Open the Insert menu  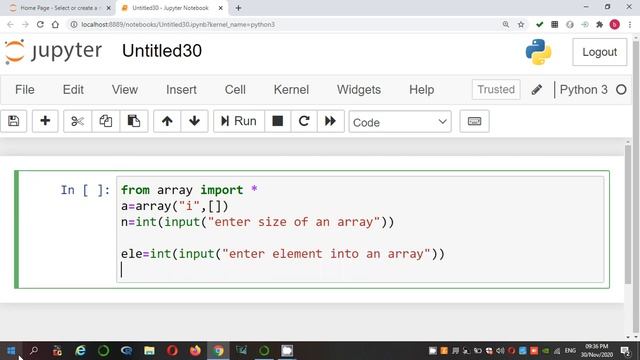[181, 90]
